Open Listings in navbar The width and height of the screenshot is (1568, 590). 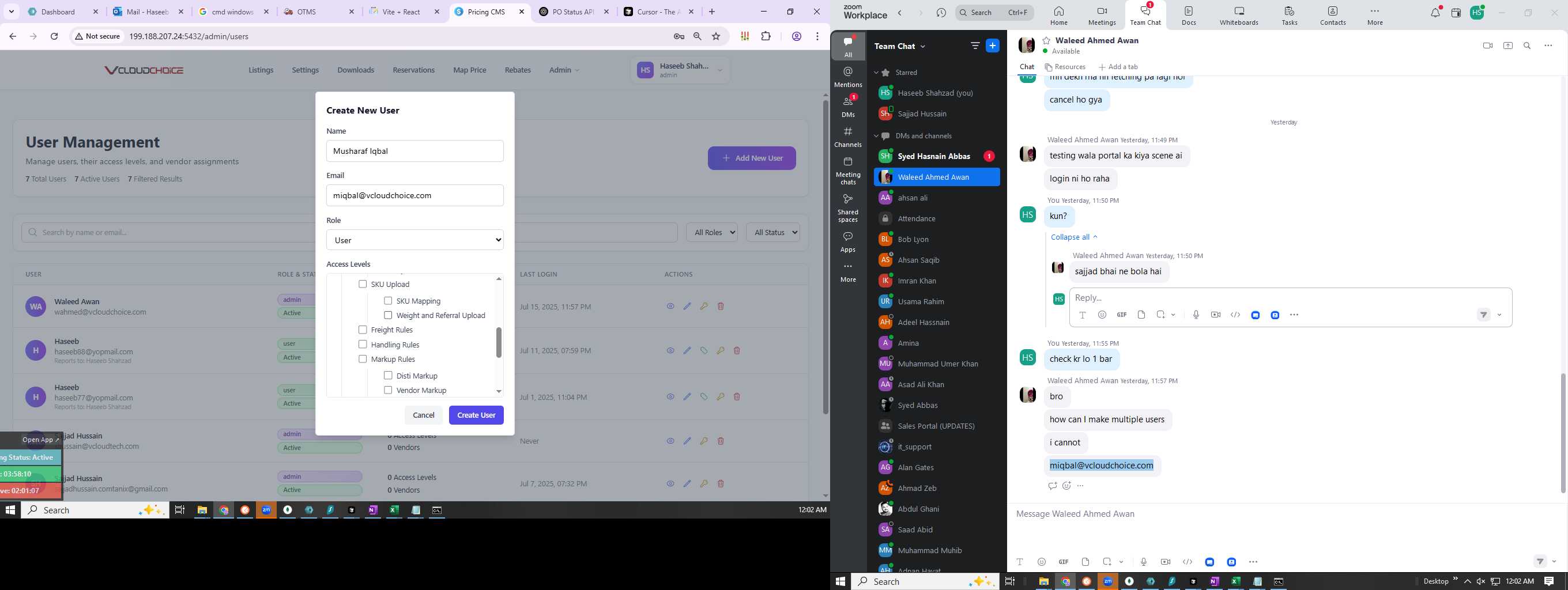[x=261, y=70]
